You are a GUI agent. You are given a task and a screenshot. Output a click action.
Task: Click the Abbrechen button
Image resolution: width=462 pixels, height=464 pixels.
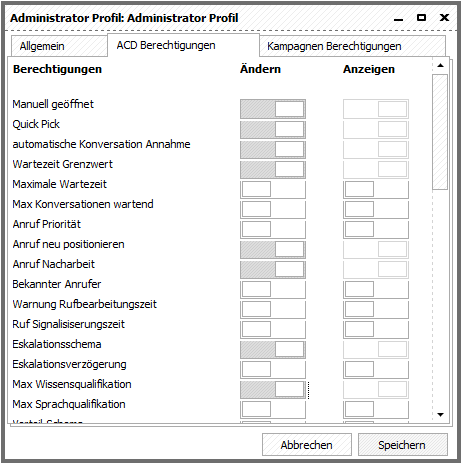307,445
